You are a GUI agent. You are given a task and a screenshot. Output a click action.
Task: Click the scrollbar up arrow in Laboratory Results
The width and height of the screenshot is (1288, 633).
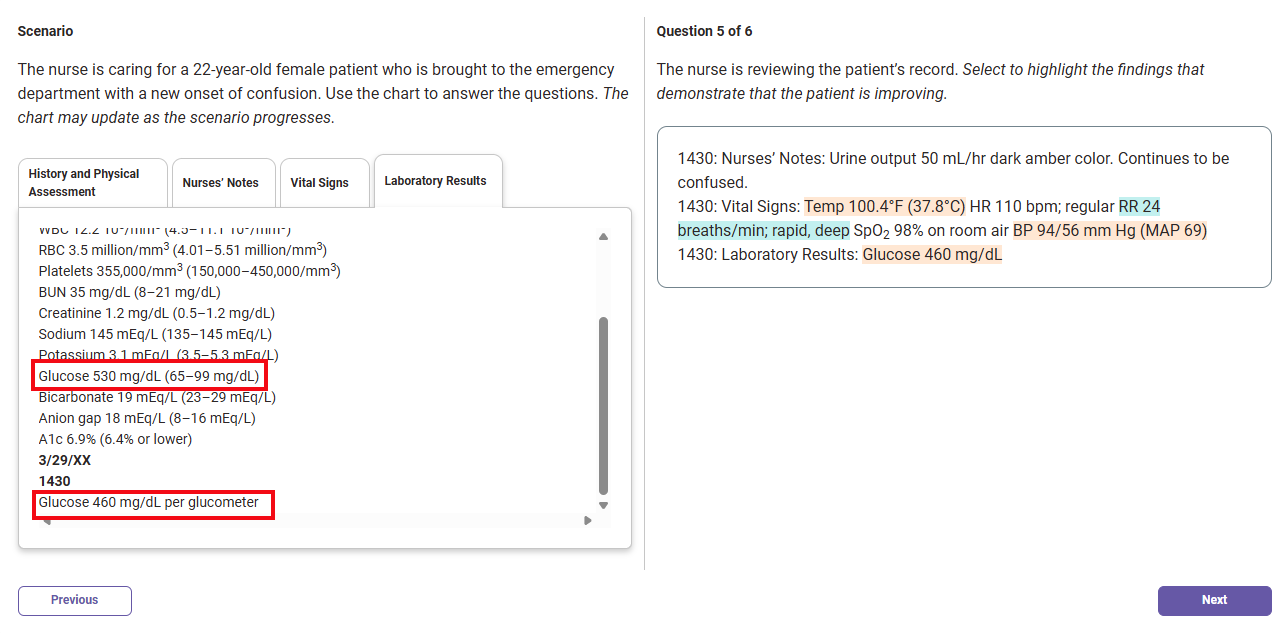point(603,235)
